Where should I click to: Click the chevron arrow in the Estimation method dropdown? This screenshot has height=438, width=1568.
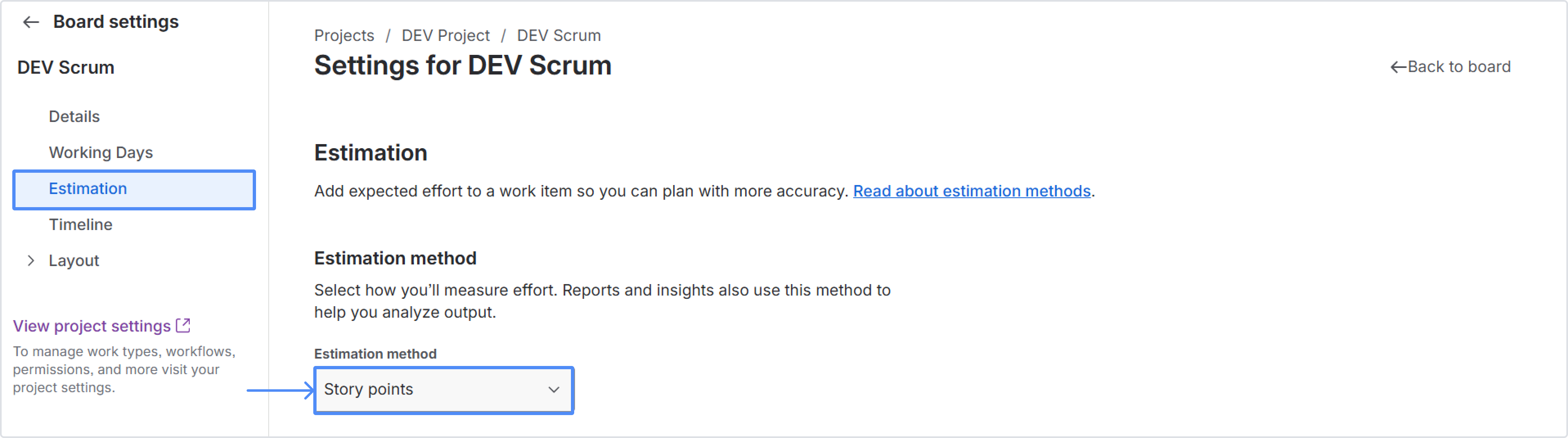pyautogui.click(x=553, y=390)
